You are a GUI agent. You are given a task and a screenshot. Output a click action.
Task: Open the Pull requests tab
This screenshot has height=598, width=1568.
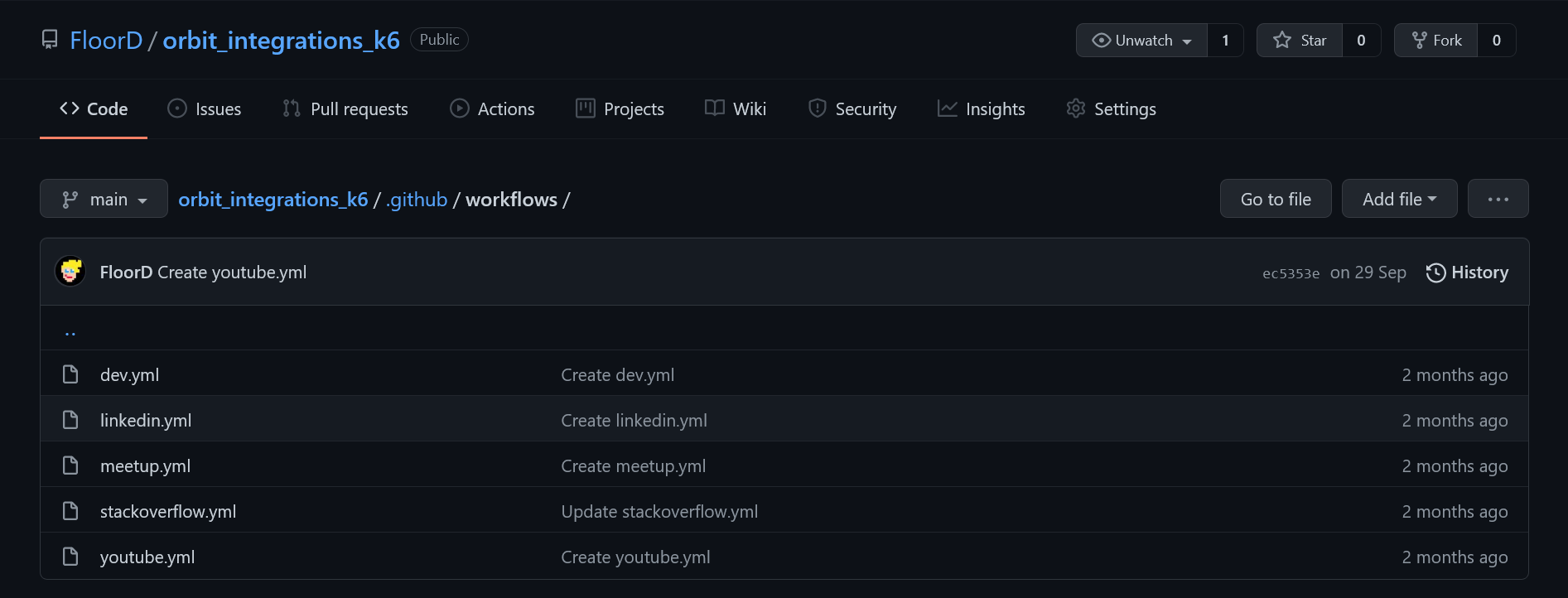345,109
